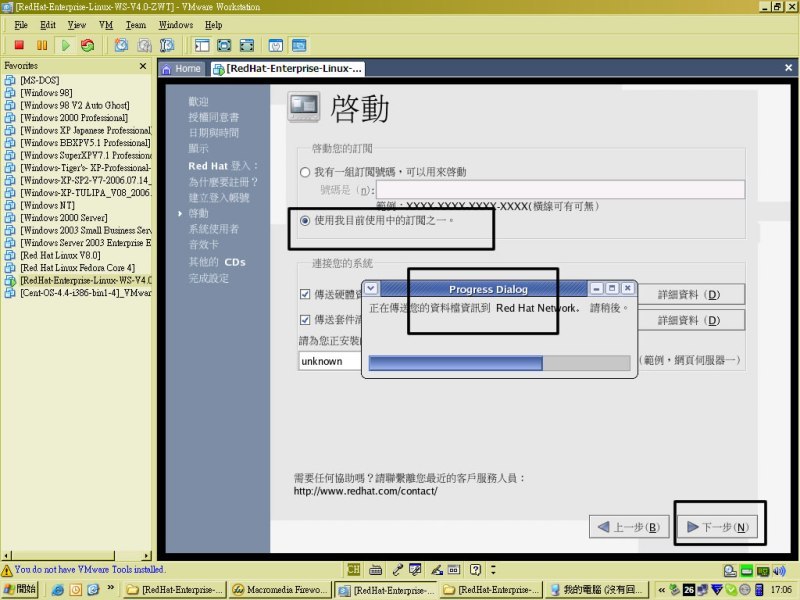Click the green Power On play icon

[x=65, y=45]
